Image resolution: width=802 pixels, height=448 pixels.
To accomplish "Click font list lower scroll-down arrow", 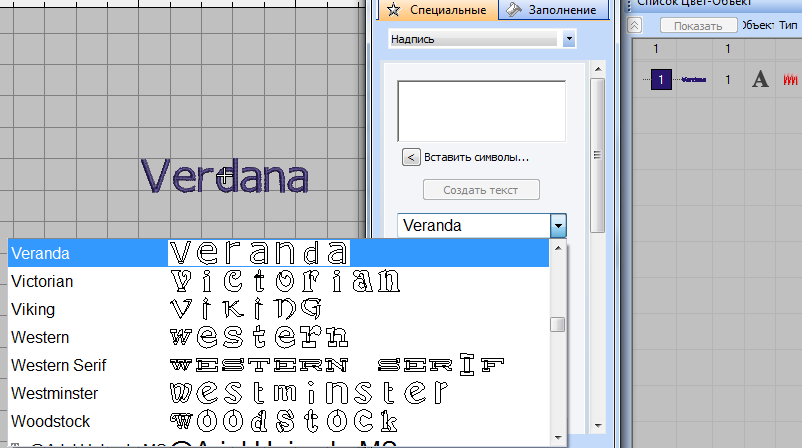I will pyautogui.click(x=558, y=438).
